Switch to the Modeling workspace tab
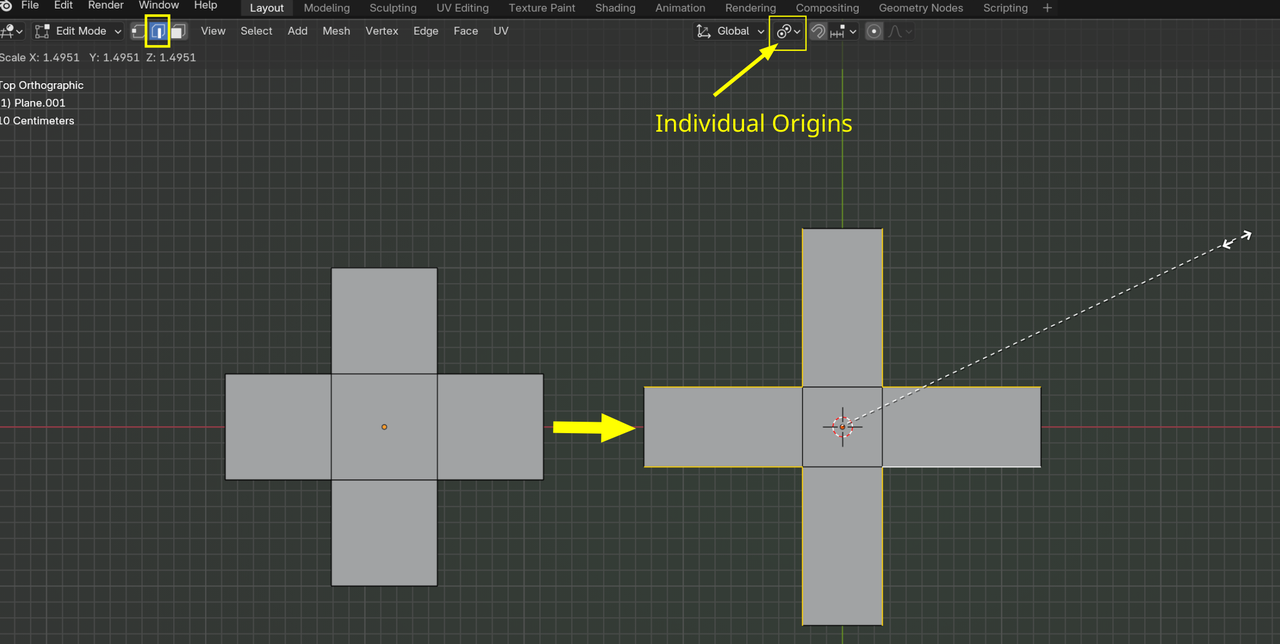Viewport: 1280px width, 644px height. coord(327,8)
